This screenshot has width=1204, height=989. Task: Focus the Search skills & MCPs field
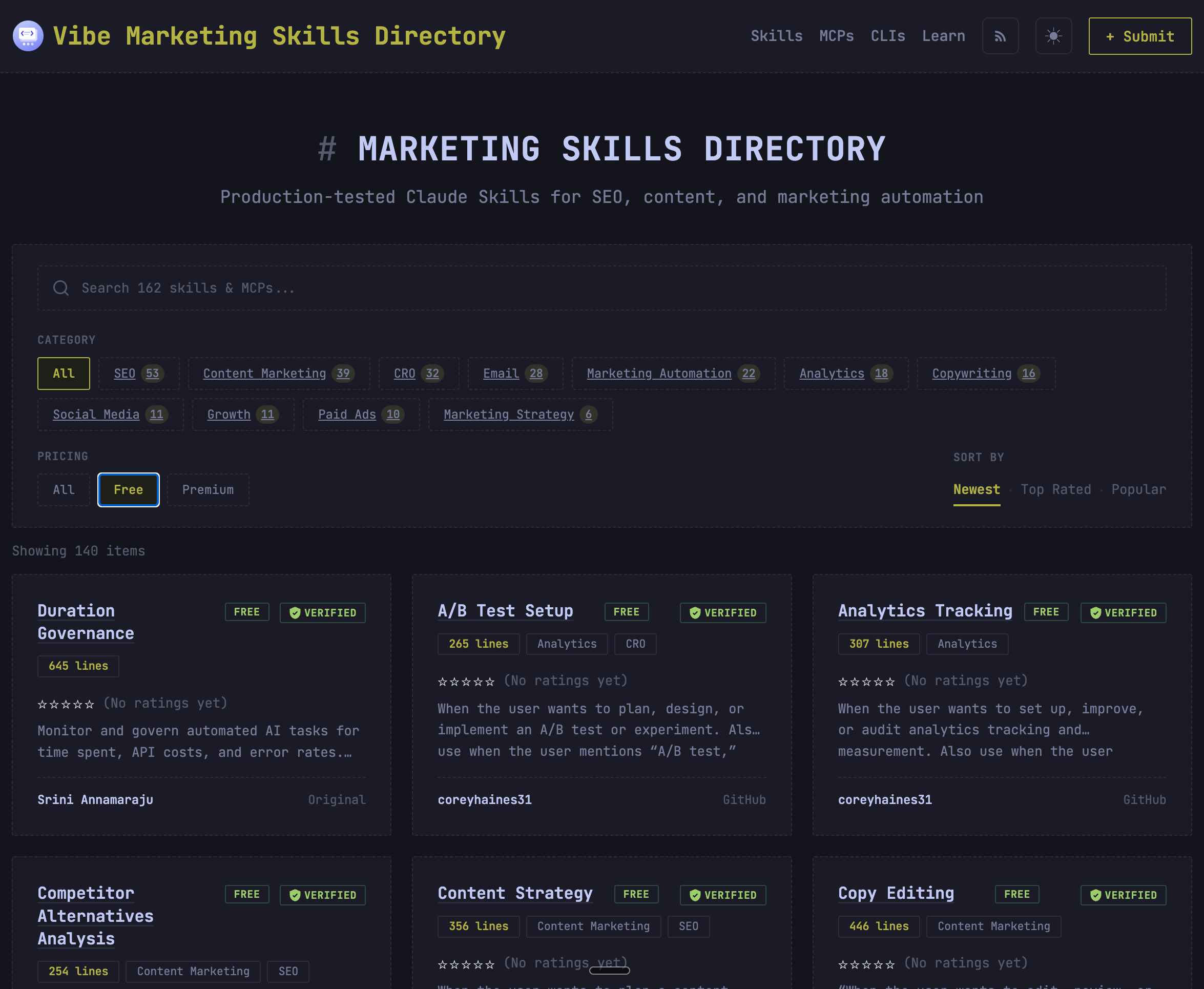(601, 289)
